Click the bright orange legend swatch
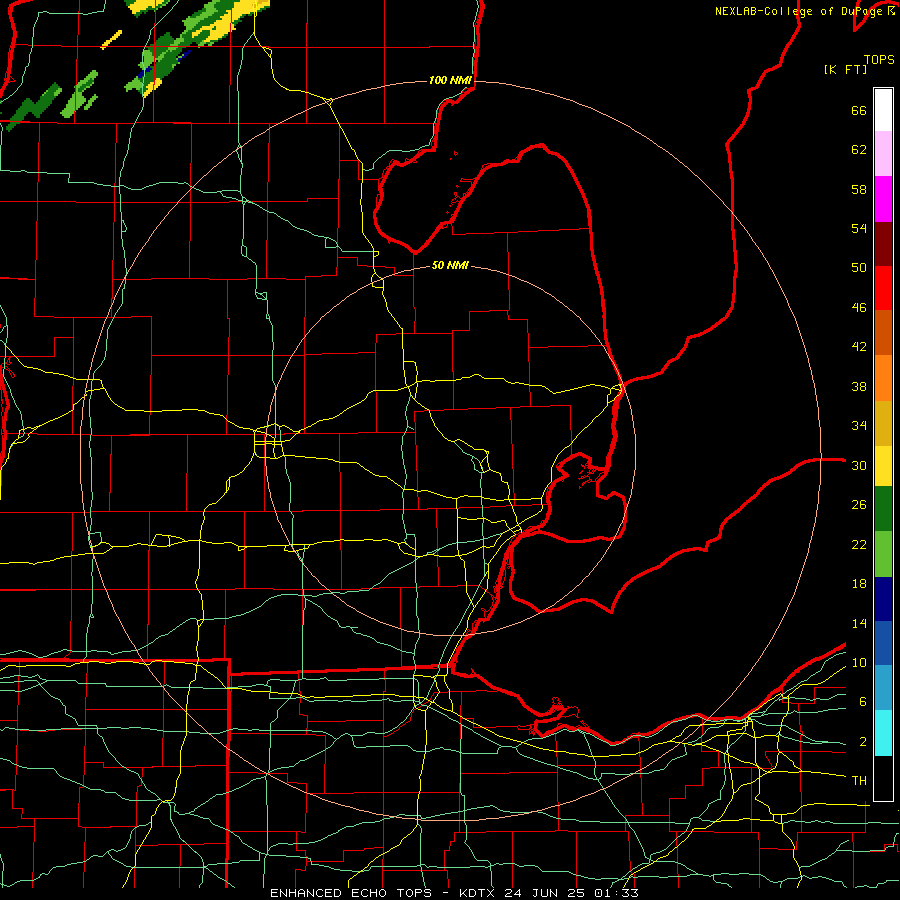This screenshot has width=900, height=900. (x=883, y=378)
